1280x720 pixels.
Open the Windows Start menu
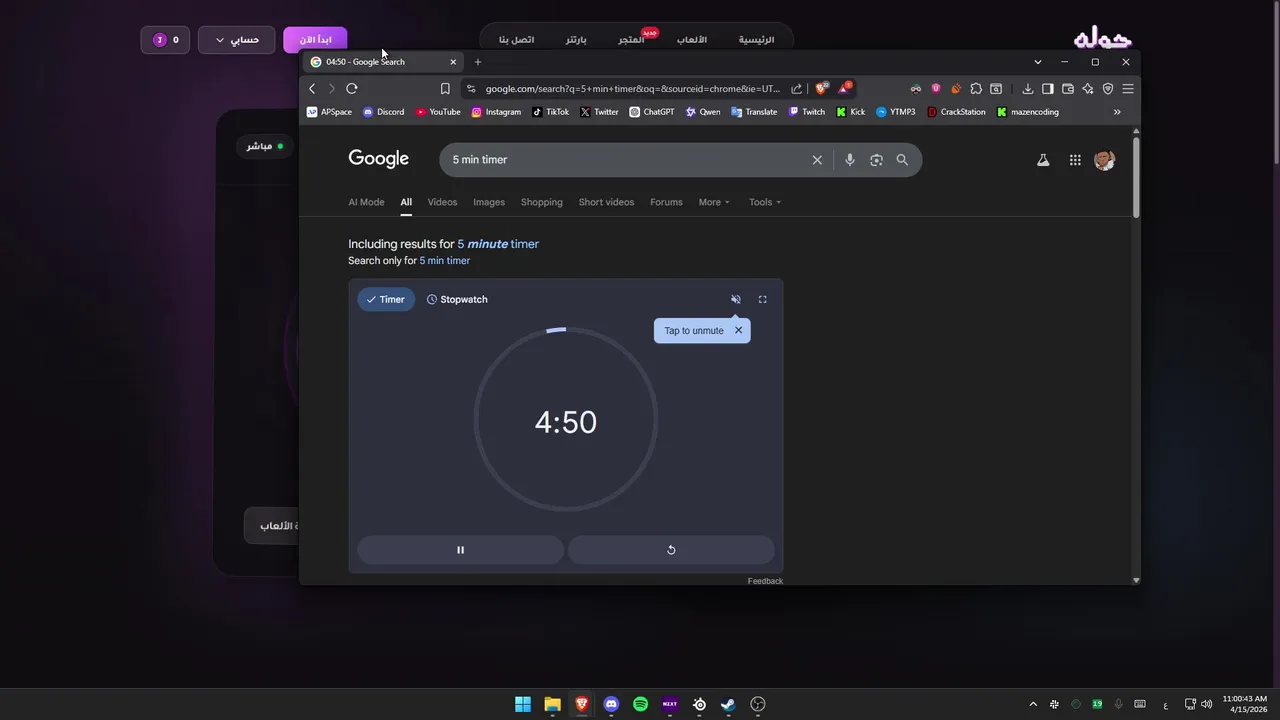tap(523, 704)
